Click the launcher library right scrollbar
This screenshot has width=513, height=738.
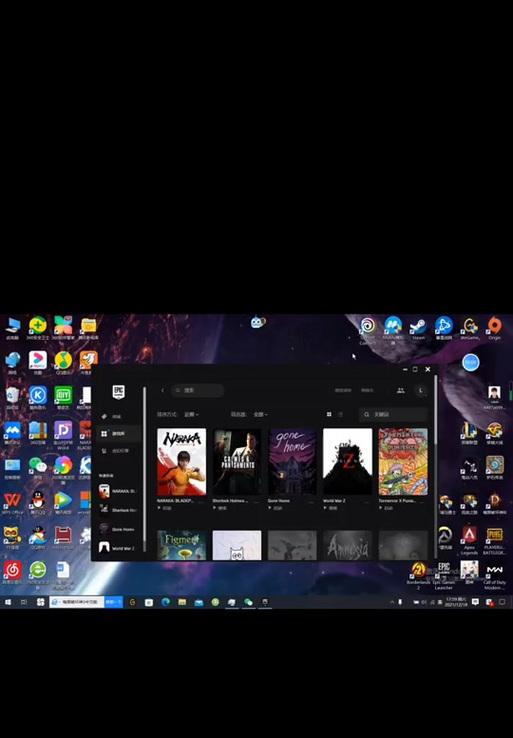435,409
